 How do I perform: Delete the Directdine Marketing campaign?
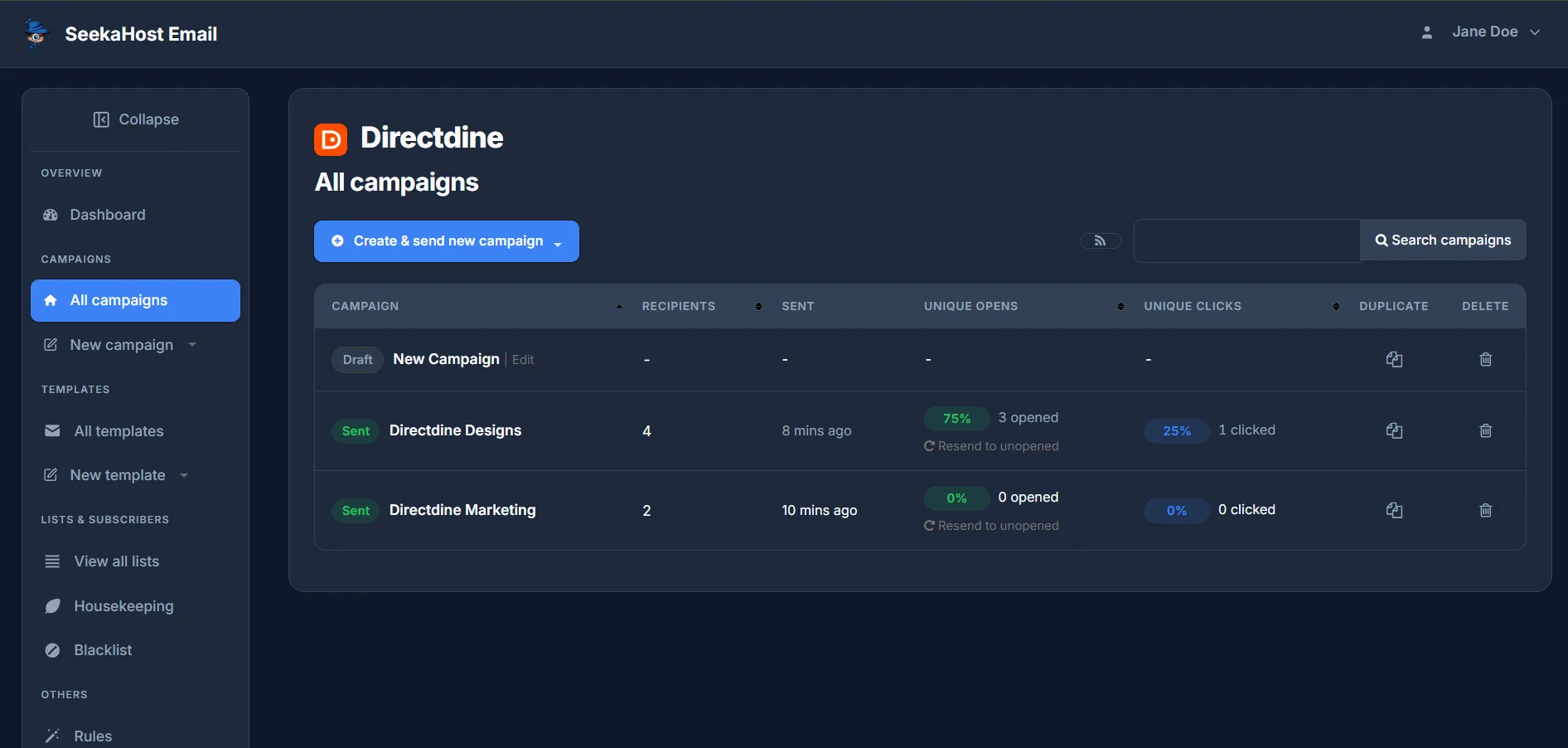click(x=1485, y=510)
